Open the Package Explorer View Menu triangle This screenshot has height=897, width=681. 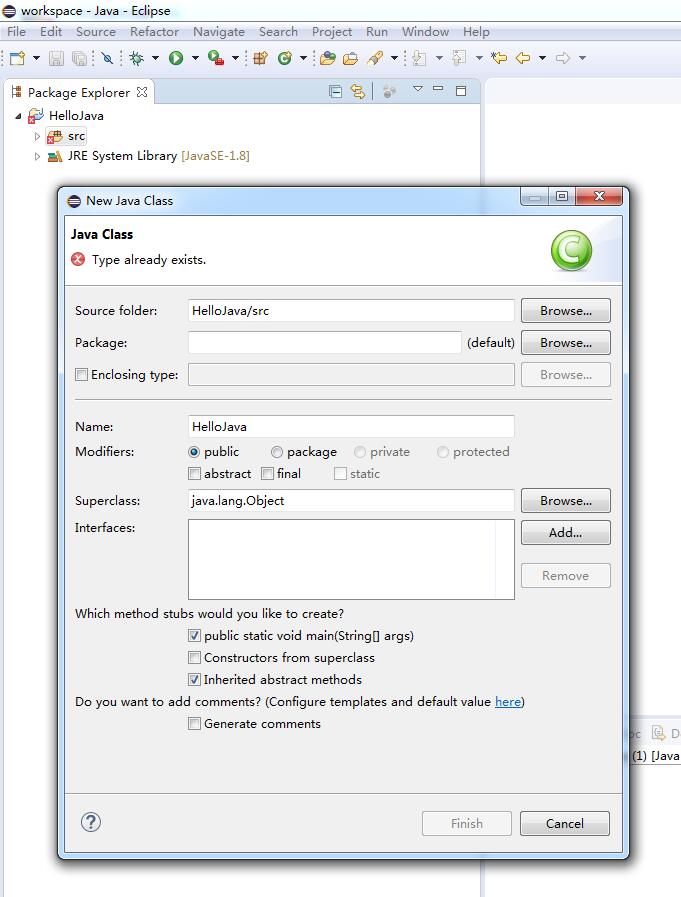click(418, 89)
